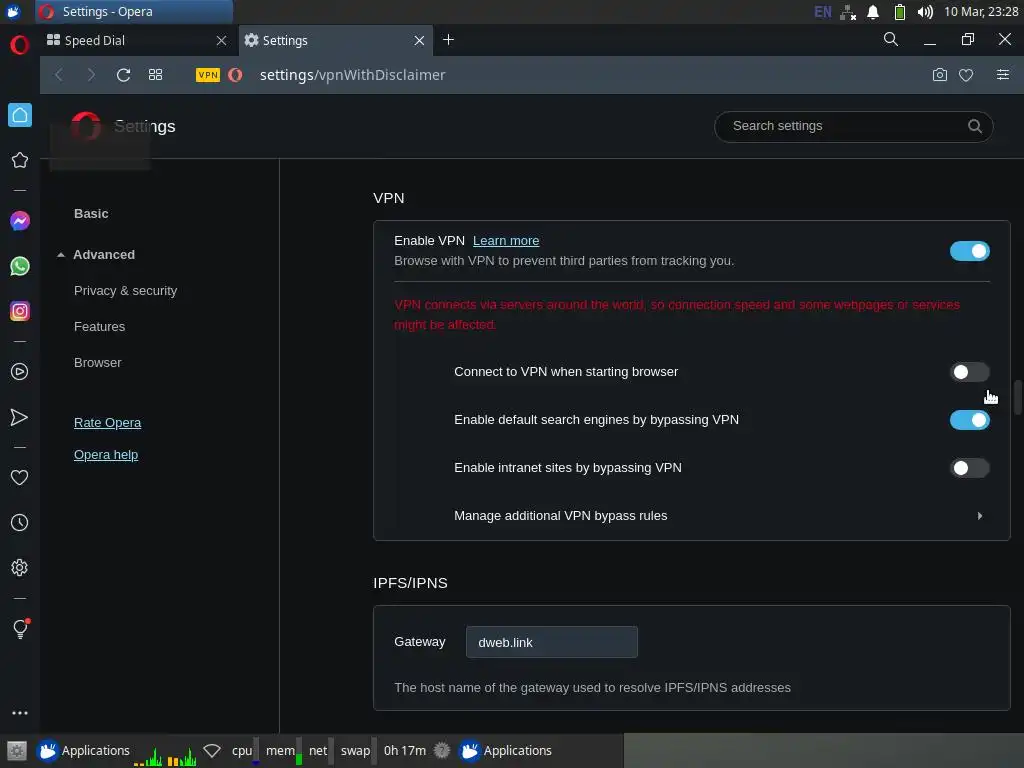Open Easy Setup sliders icon
This screenshot has width=1024, height=768.
[1002, 75]
